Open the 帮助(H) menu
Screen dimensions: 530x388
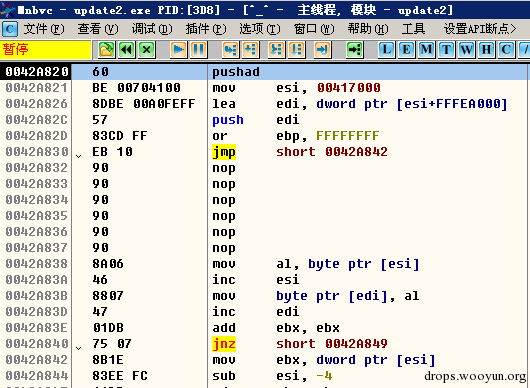click(x=368, y=29)
